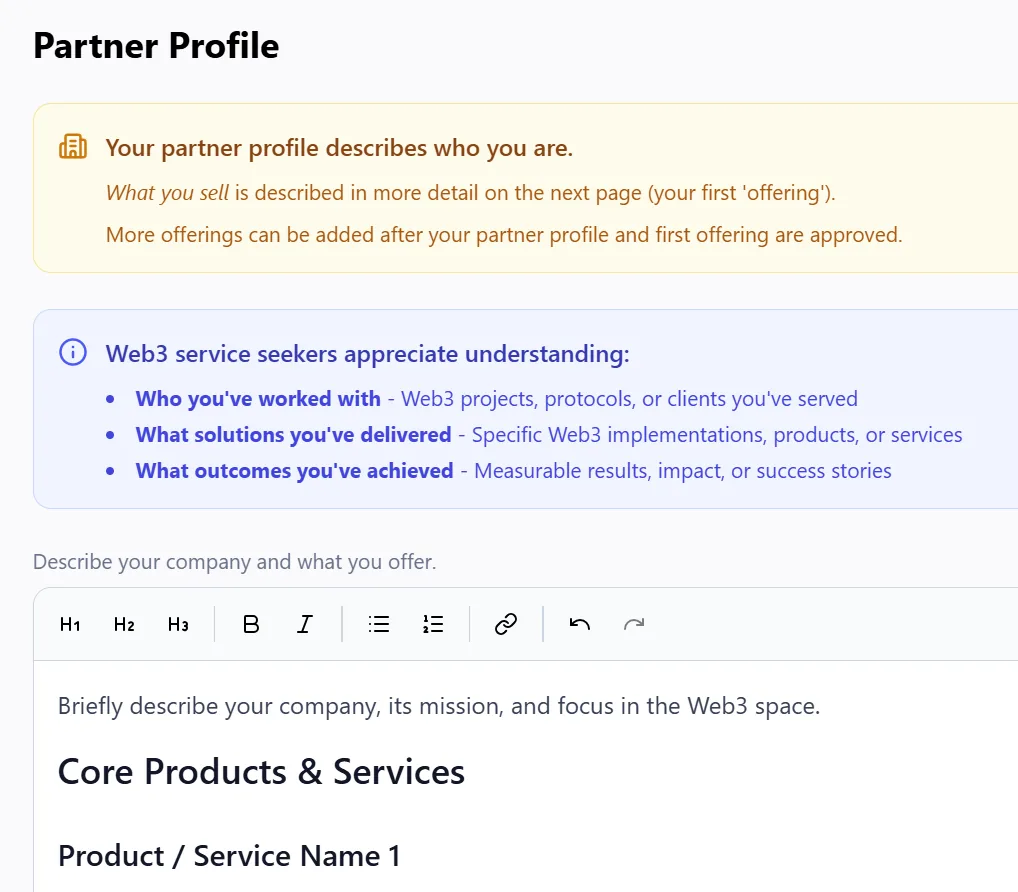Undo the last editor change
This screenshot has width=1018, height=892.
[x=579, y=625]
